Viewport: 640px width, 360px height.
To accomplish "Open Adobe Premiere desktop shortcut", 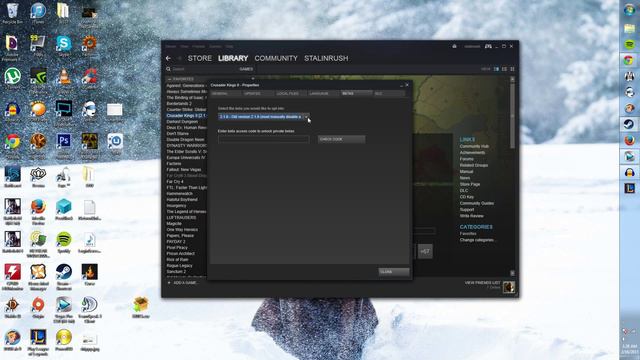I will point(12,43).
